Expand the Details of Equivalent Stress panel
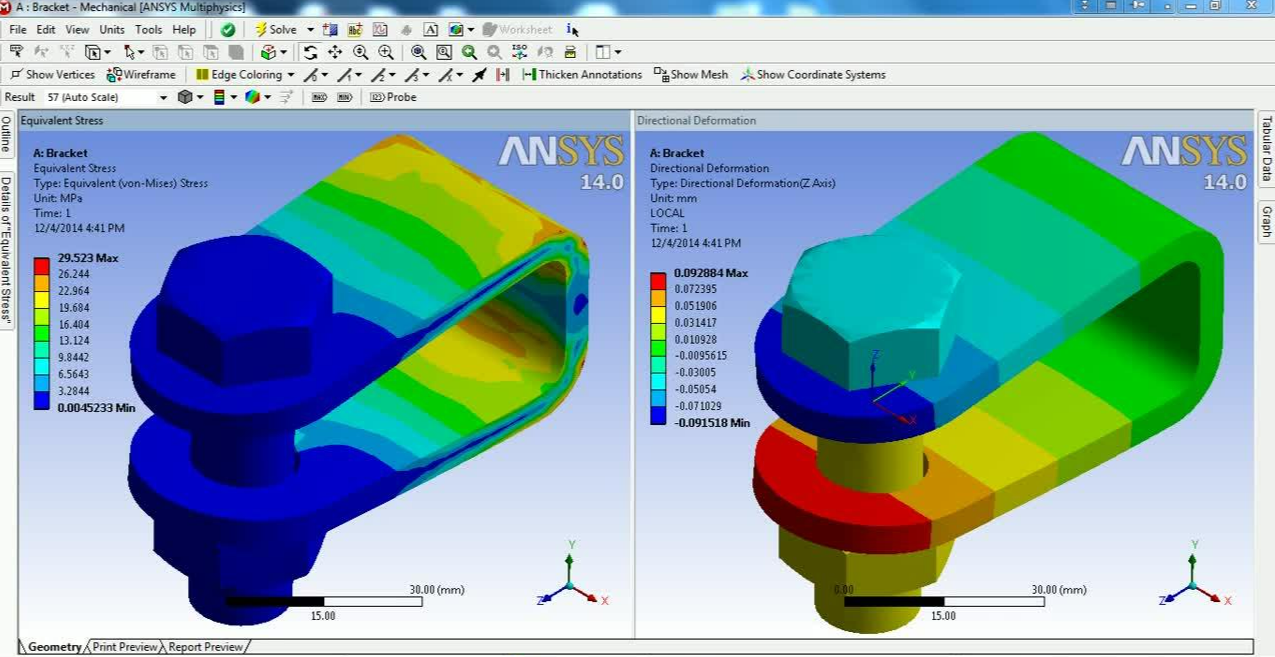1275x657 pixels. (x=6, y=250)
